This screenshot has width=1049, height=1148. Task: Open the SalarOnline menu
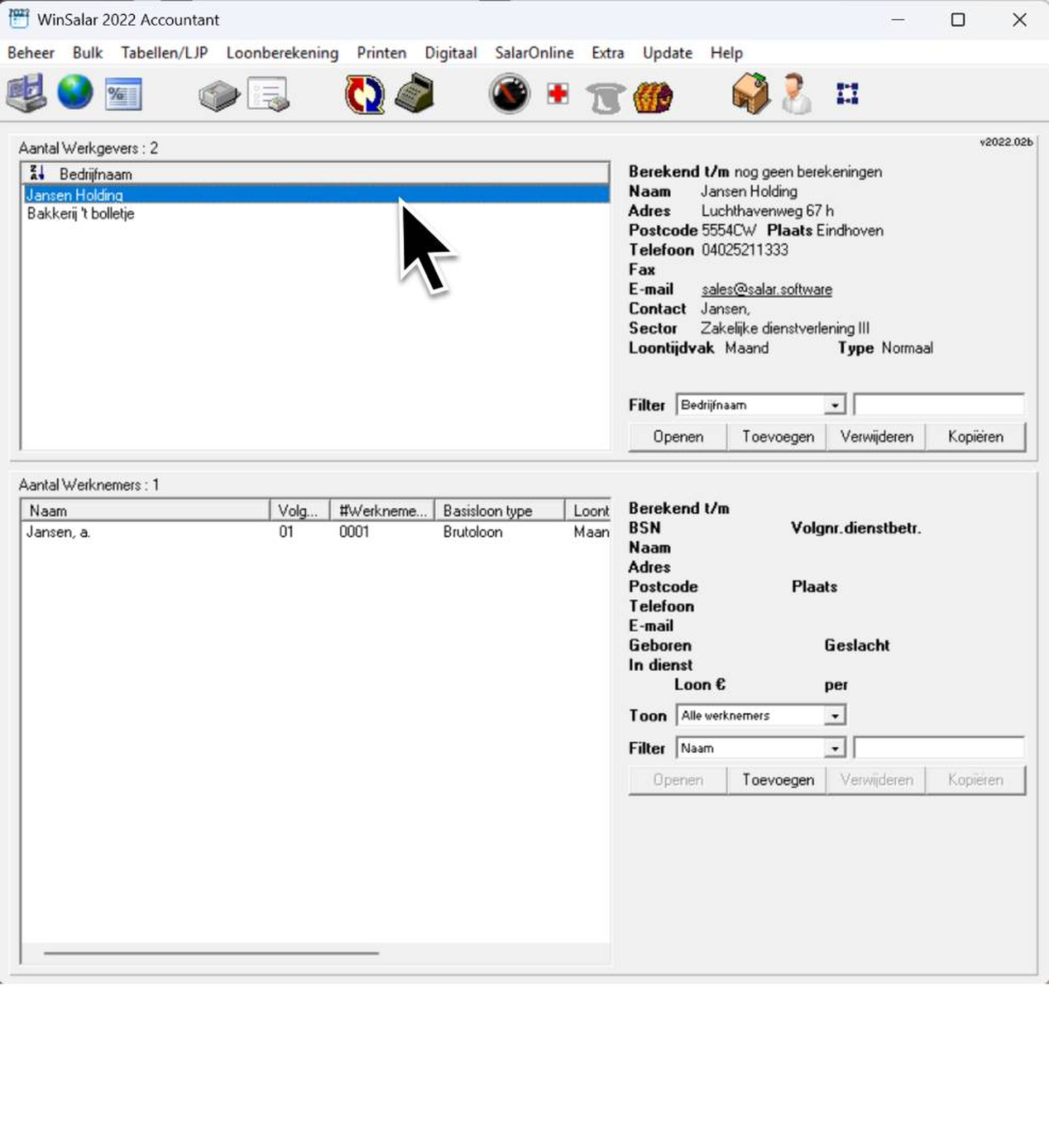pos(534,53)
